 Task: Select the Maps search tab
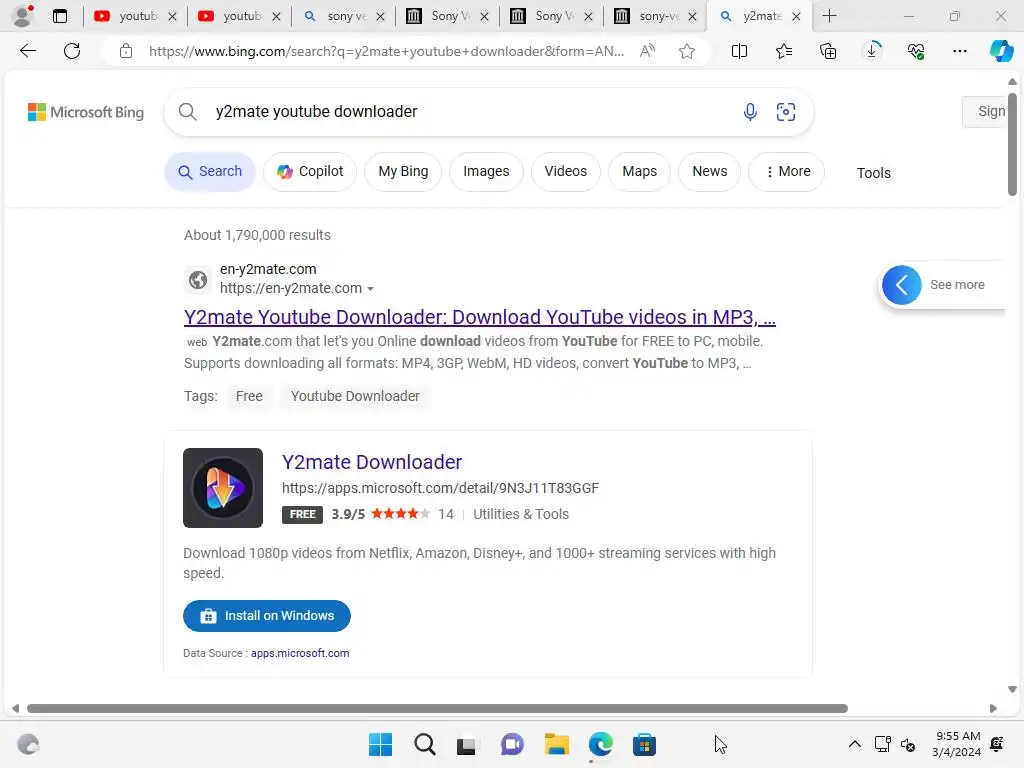pyautogui.click(x=639, y=172)
